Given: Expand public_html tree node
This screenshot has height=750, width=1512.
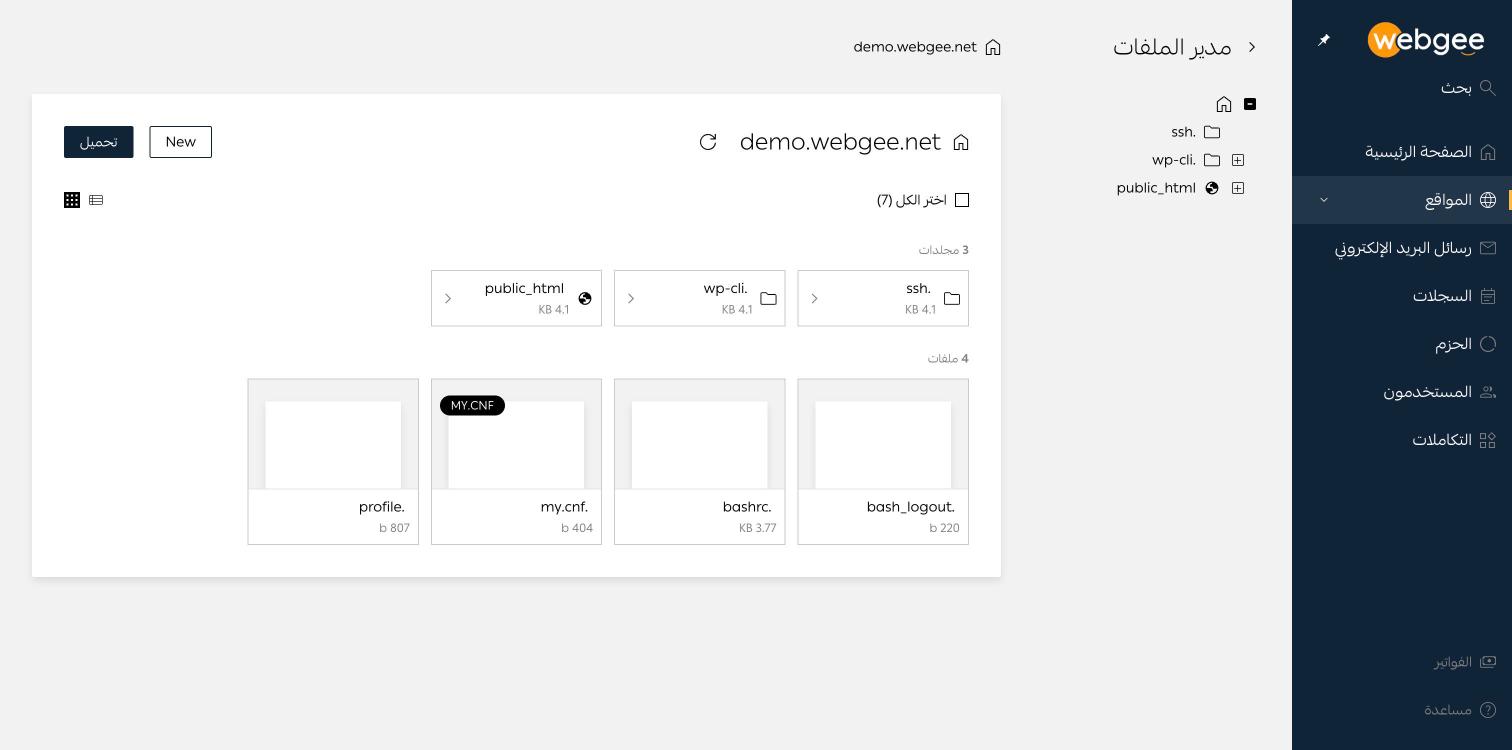Looking at the screenshot, I should click(x=1238, y=188).
